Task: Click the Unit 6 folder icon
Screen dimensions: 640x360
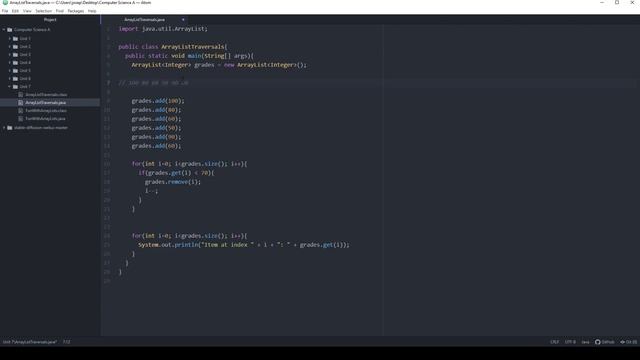Action: tap(16, 78)
